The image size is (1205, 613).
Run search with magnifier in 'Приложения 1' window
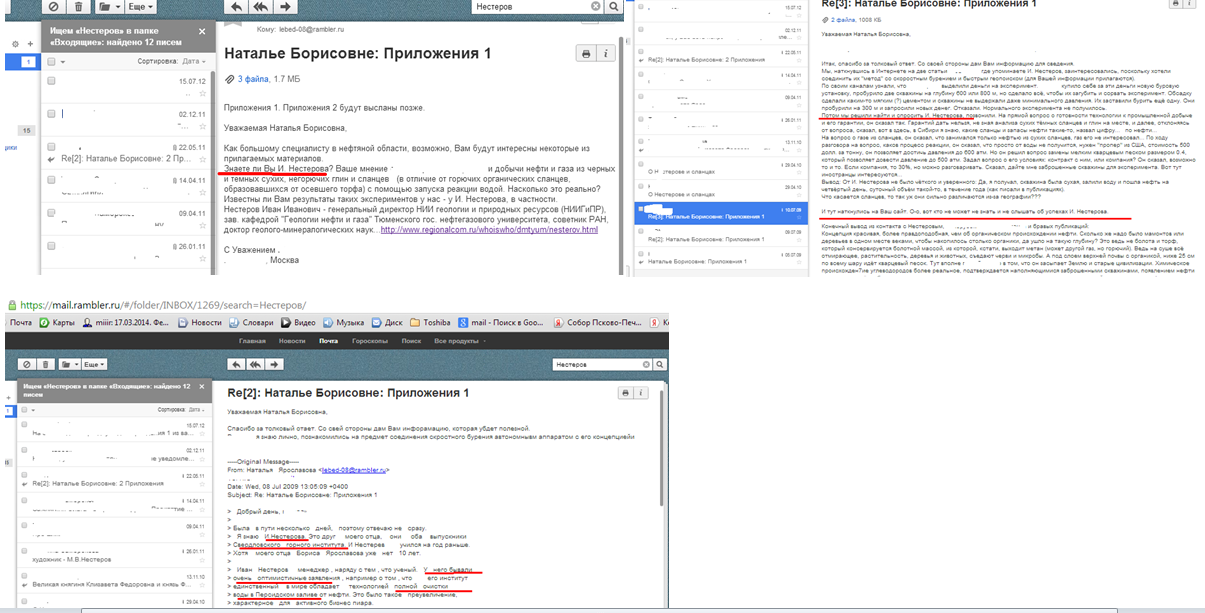click(614, 6)
